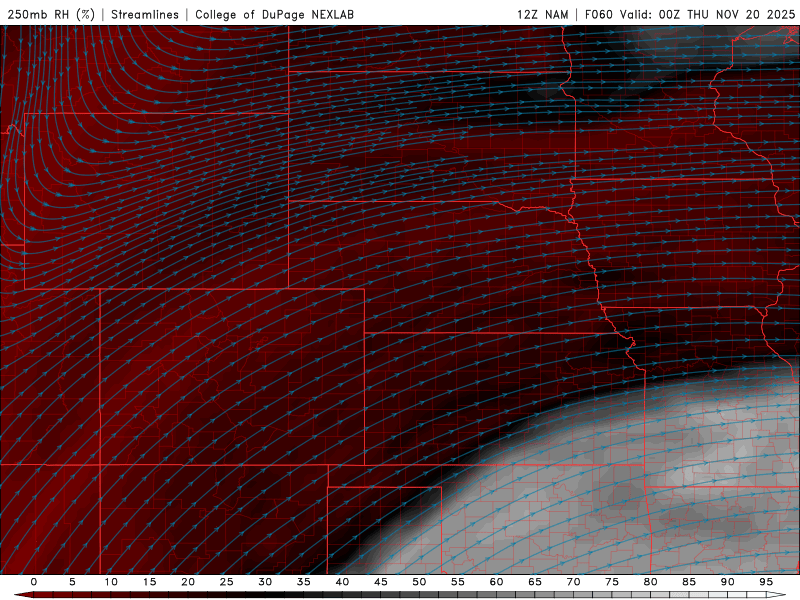
Task: Click the '12Z NAM' model run label
Action: pyautogui.click(x=542, y=14)
